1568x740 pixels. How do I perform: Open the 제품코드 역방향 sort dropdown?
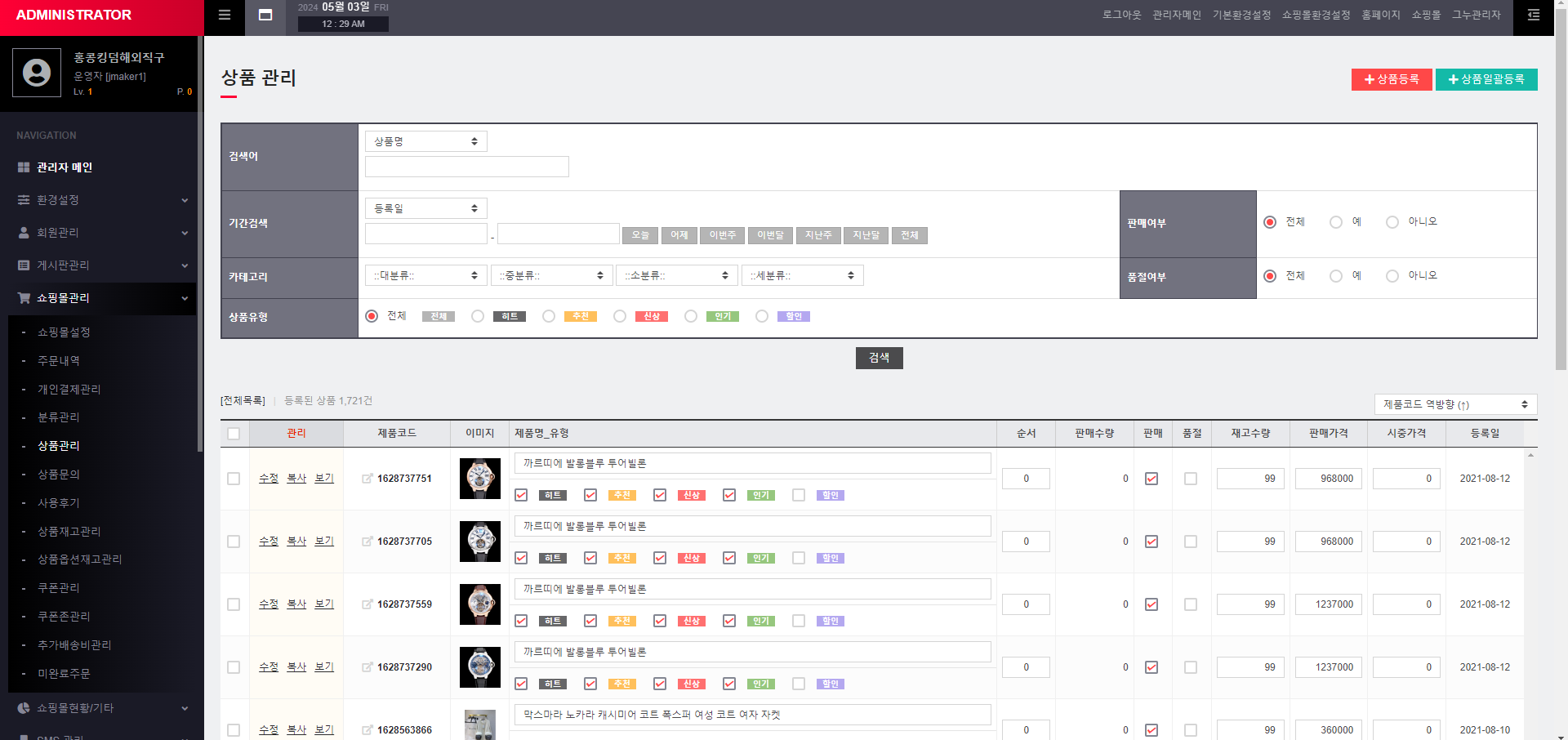pos(1456,404)
